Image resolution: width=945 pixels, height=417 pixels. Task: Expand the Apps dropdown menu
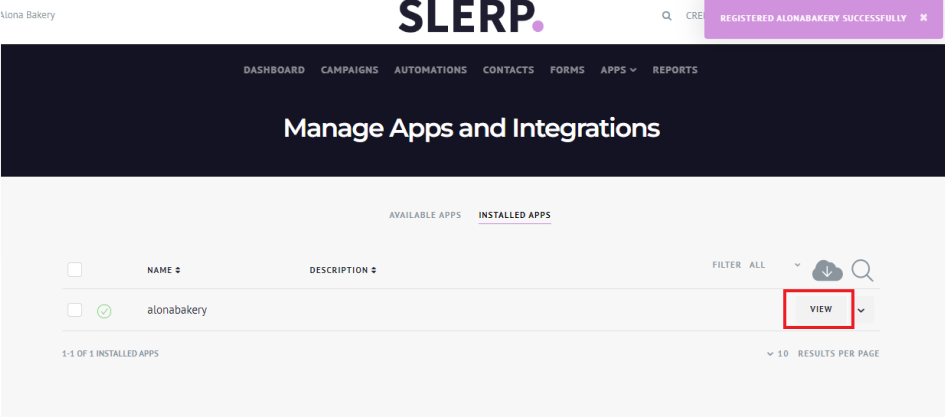pos(618,70)
